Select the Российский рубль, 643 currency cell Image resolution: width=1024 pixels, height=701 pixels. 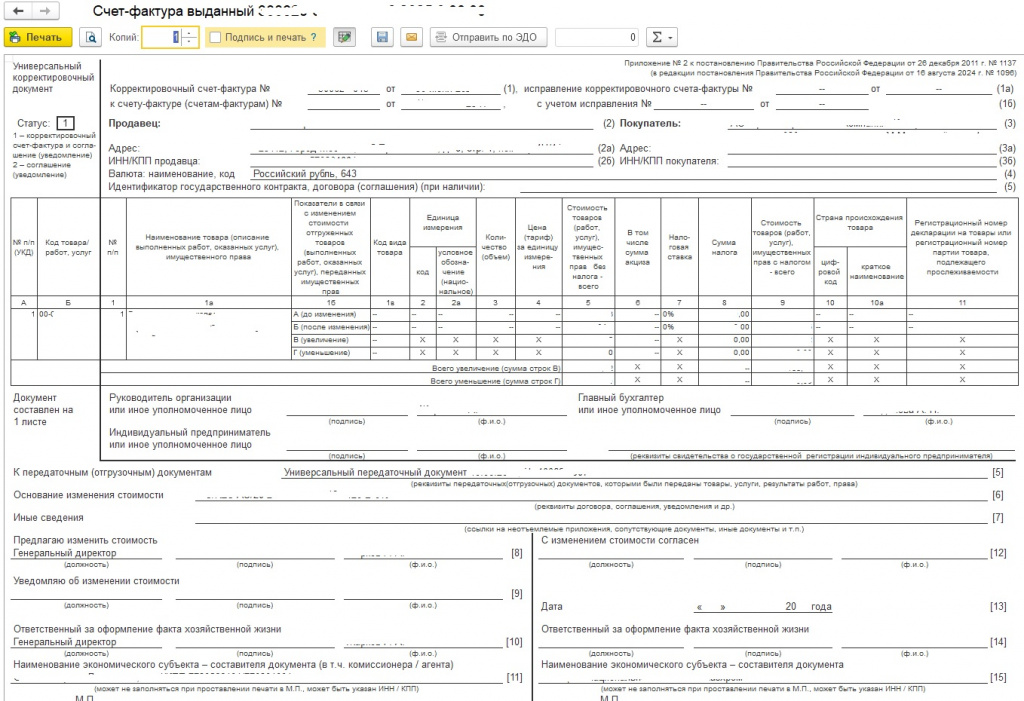click(305, 174)
